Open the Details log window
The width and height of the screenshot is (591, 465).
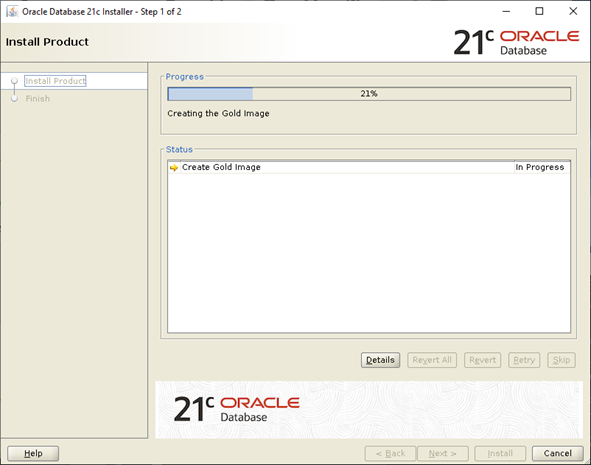[x=380, y=360]
